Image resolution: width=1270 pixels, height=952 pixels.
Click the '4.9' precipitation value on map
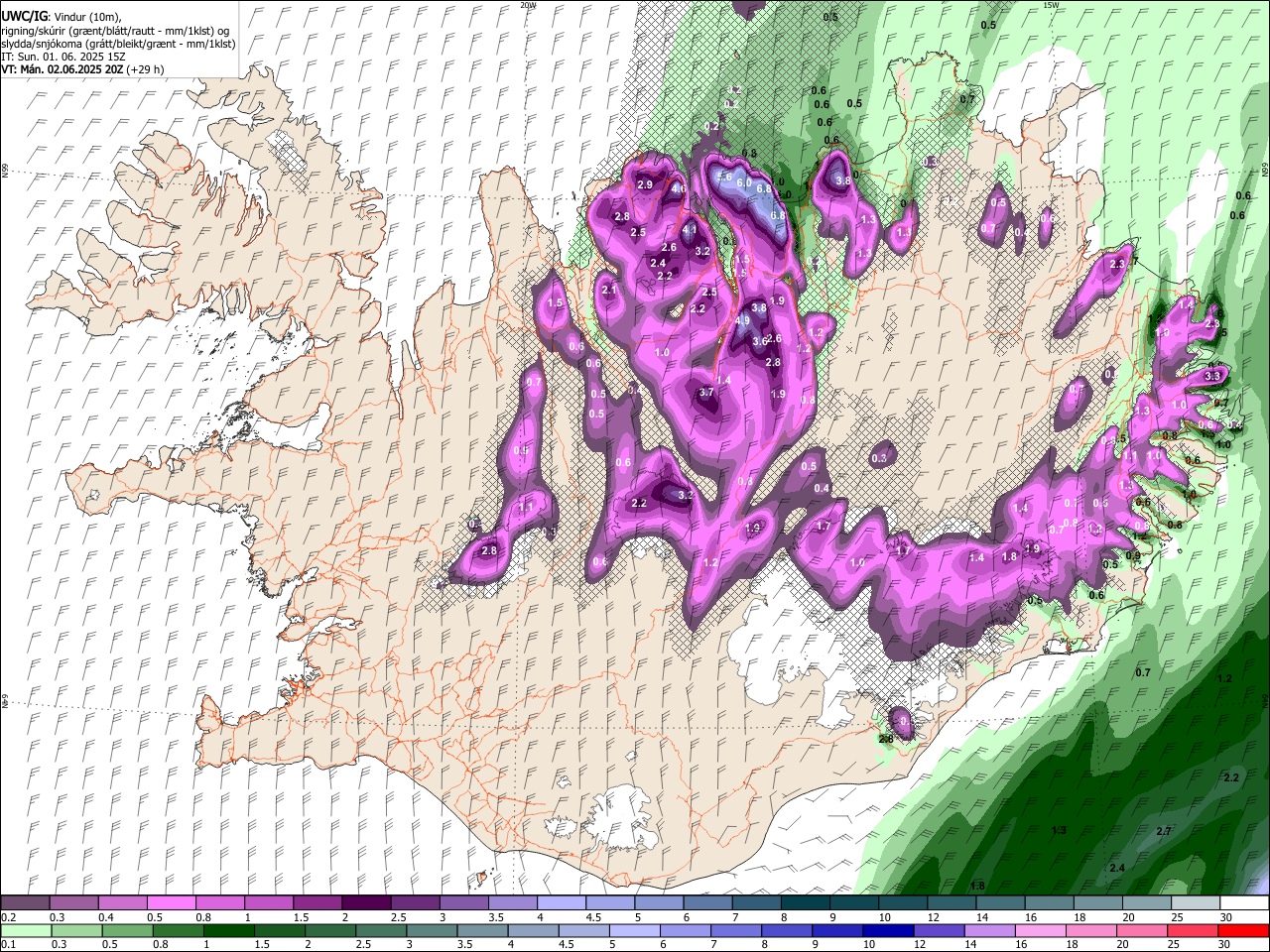pos(743,320)
